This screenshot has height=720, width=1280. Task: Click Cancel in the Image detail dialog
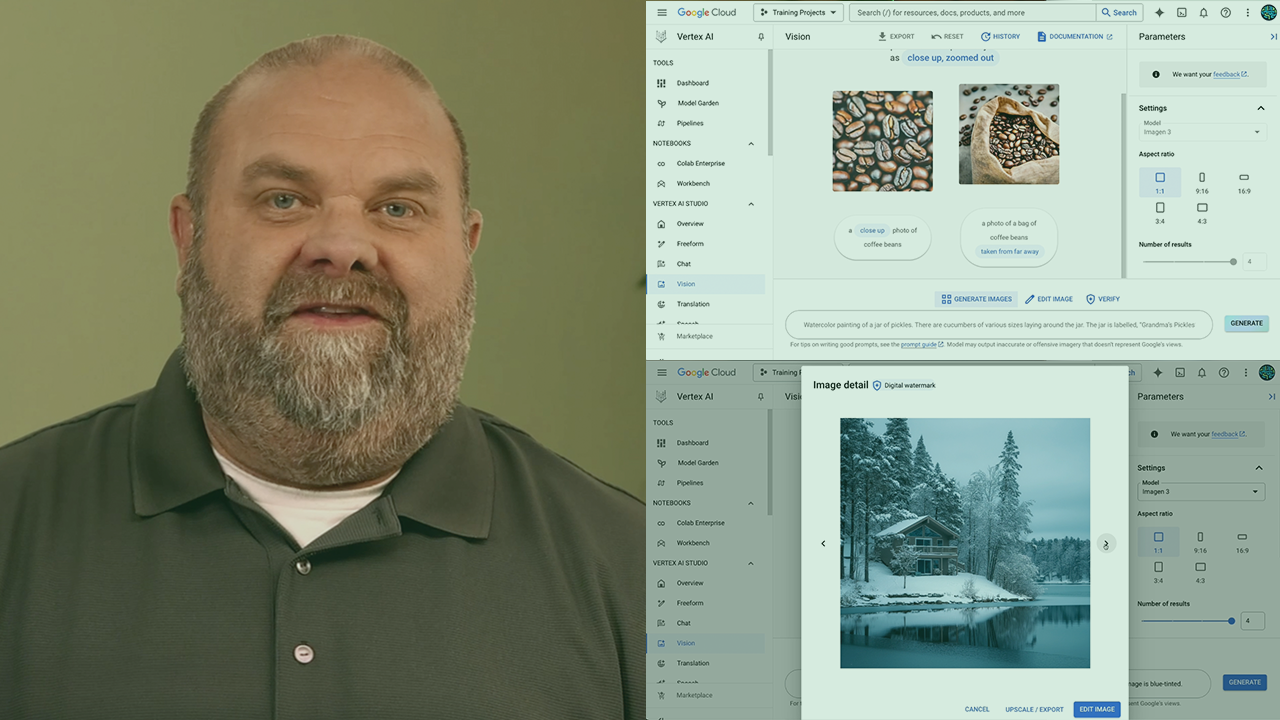click(977, 709)
